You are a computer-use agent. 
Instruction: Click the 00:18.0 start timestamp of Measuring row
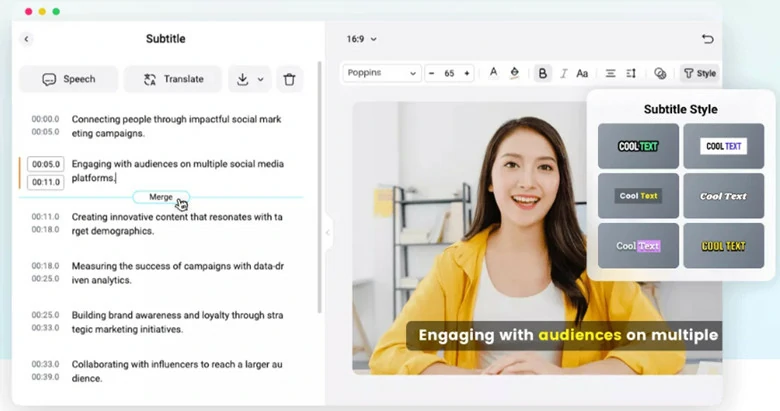[45, 266]
